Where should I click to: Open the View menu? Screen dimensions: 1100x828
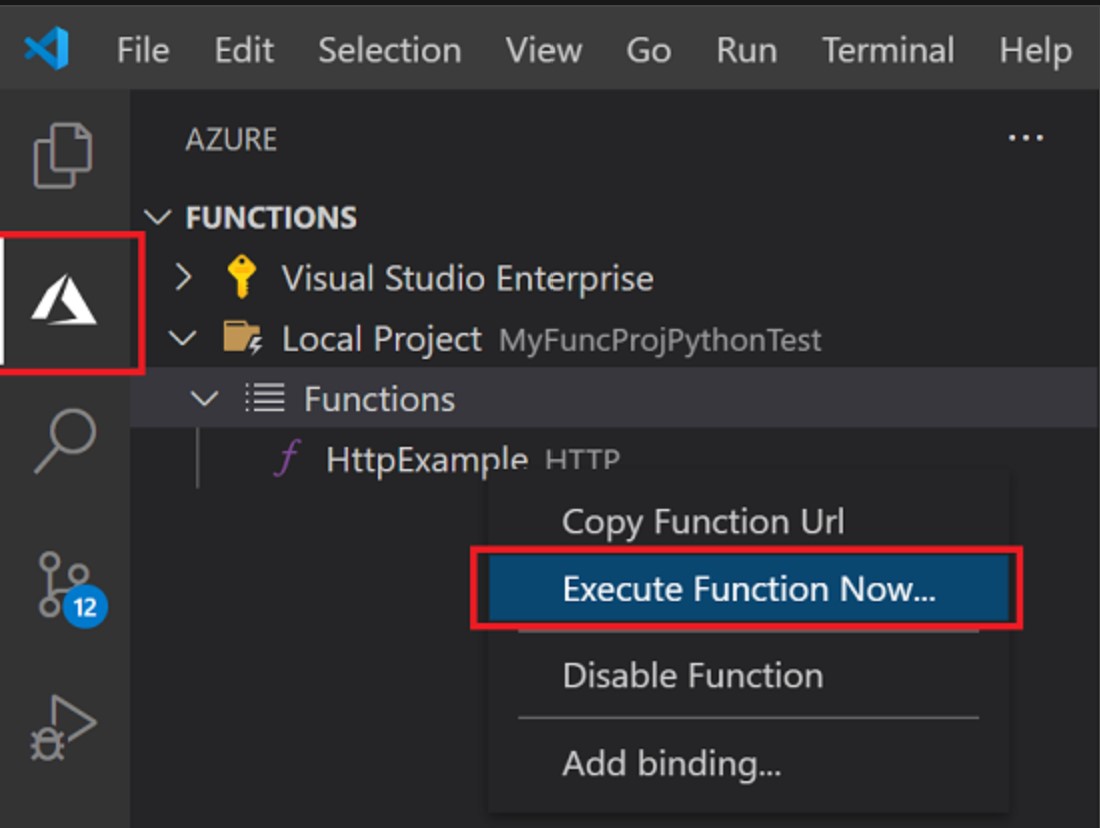point(544,50)
